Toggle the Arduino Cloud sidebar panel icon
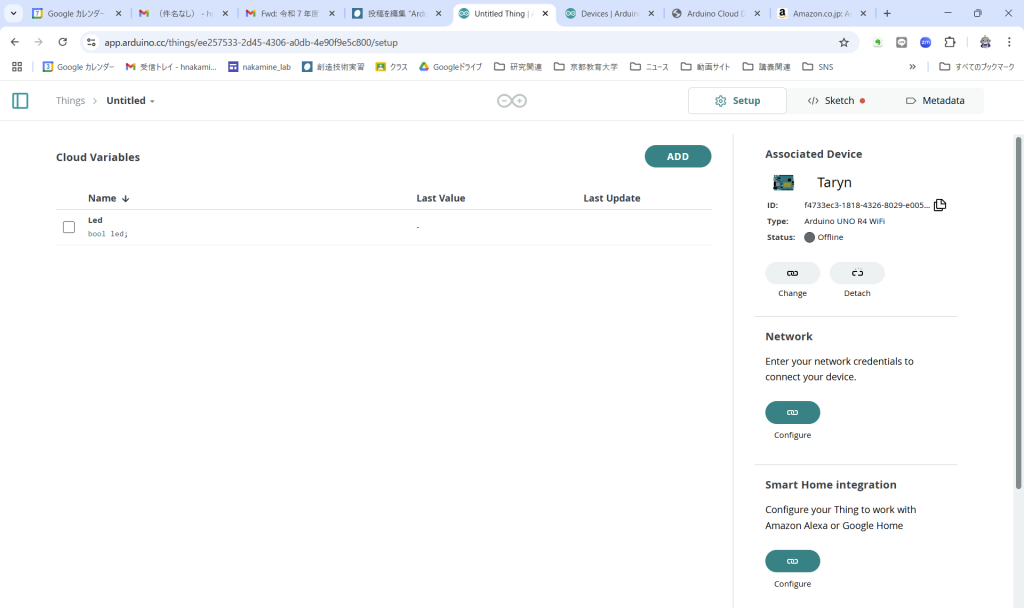Image resolution: width=1024 pixels, height=608 pixels. coord(20,101)
